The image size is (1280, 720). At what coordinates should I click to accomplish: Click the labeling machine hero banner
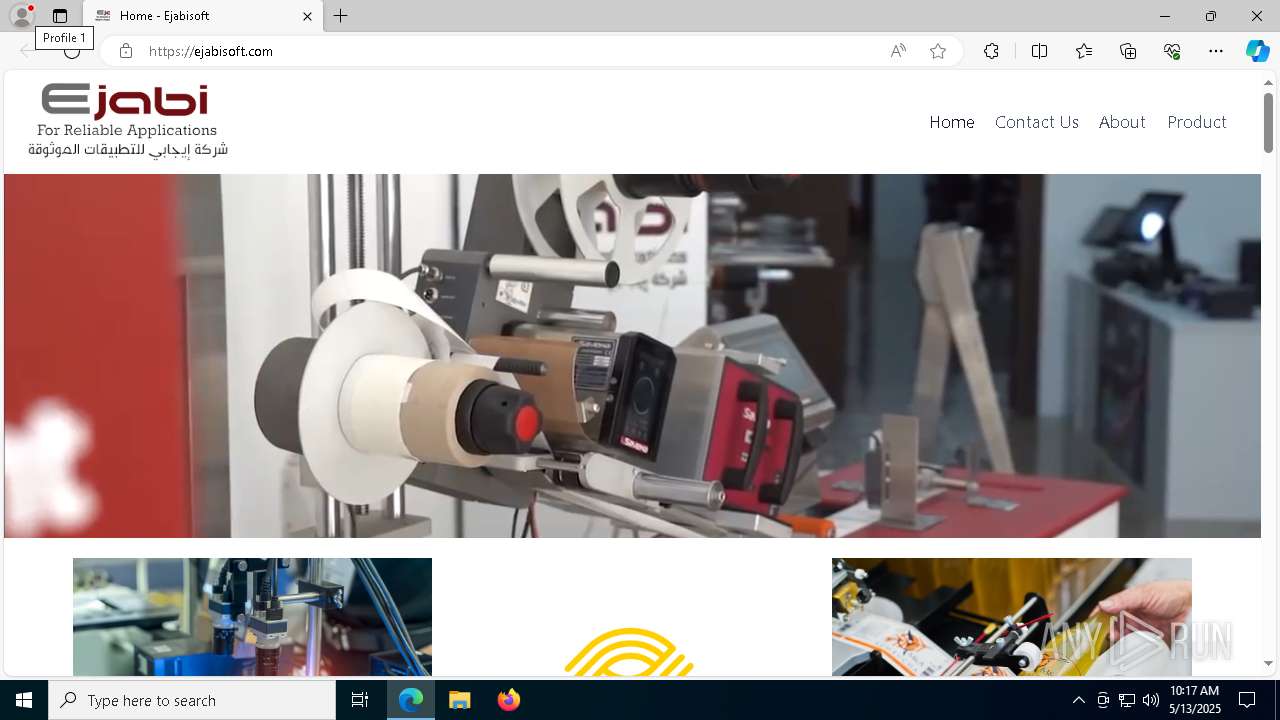click(632, 356)
